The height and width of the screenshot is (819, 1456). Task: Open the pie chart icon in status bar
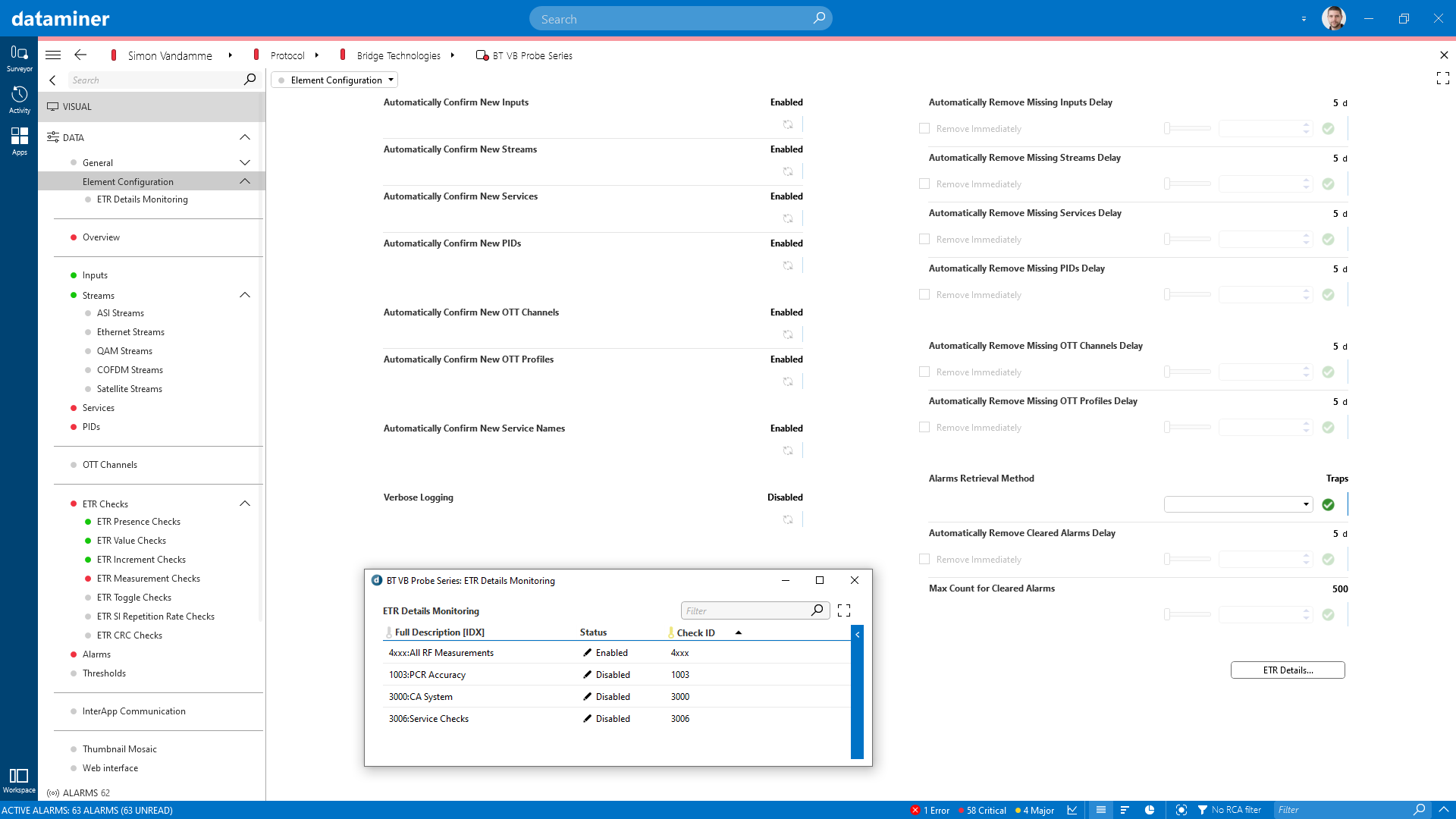(x=1150, y=810)
